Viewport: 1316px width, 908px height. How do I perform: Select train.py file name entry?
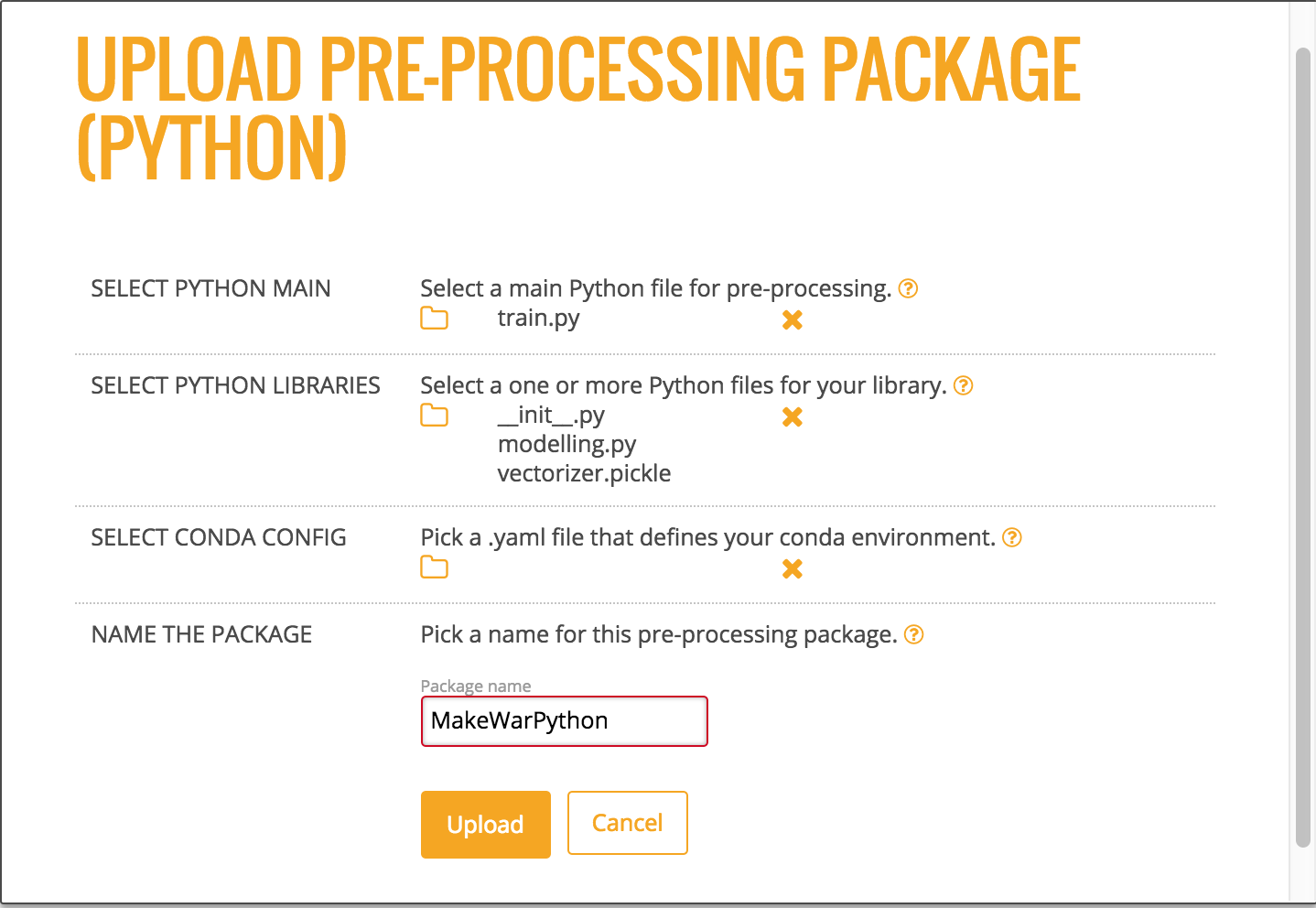538,319
